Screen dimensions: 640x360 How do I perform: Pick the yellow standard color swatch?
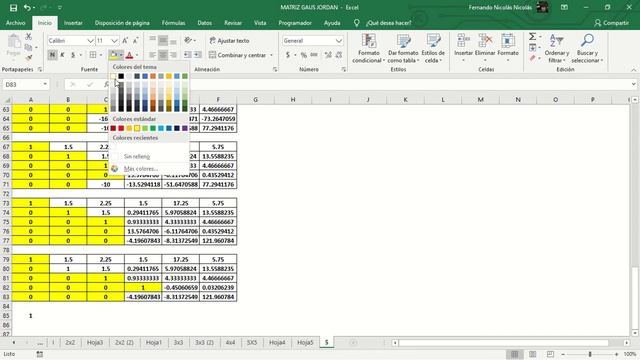[137, 128]
